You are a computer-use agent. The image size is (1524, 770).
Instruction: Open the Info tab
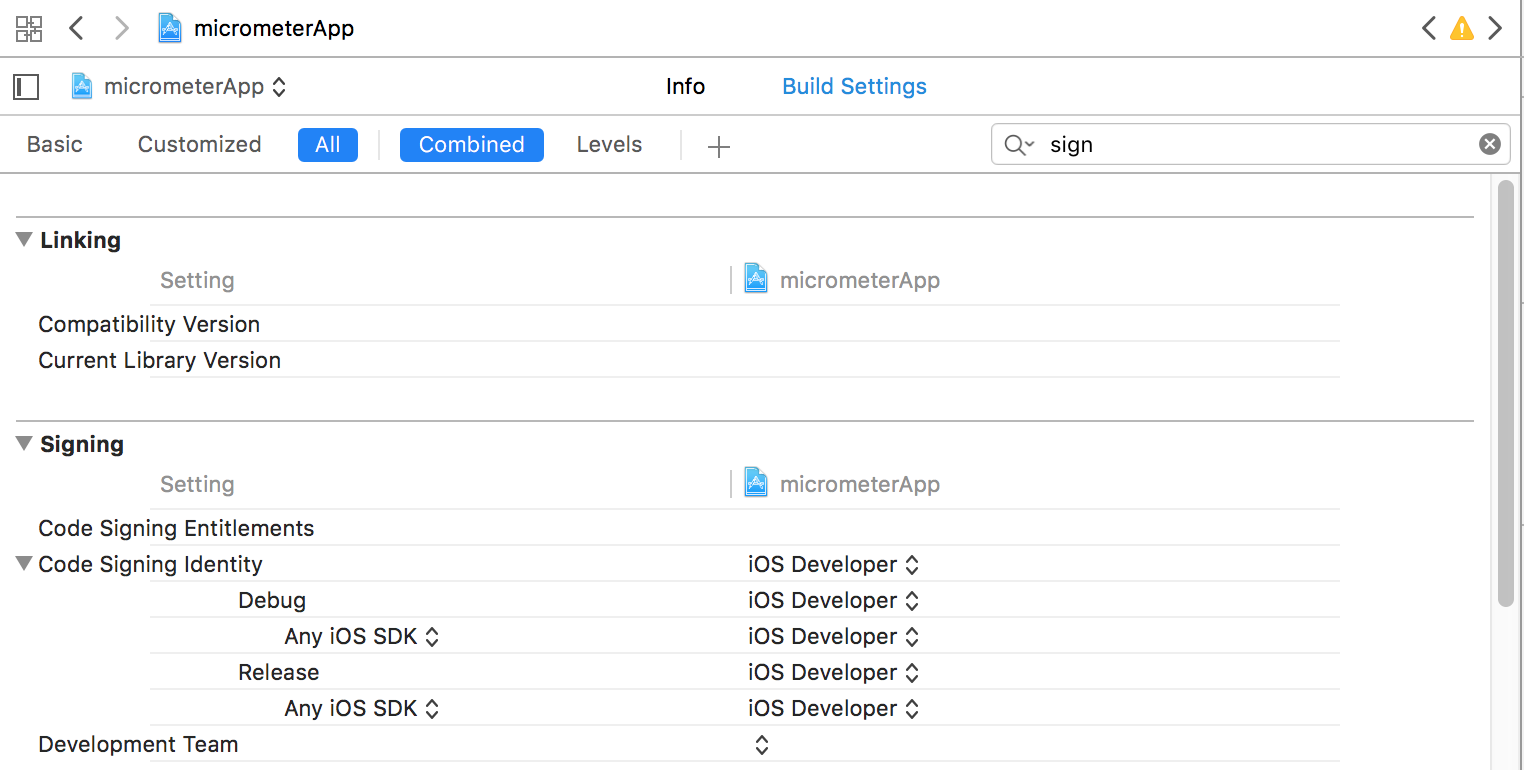685,87
